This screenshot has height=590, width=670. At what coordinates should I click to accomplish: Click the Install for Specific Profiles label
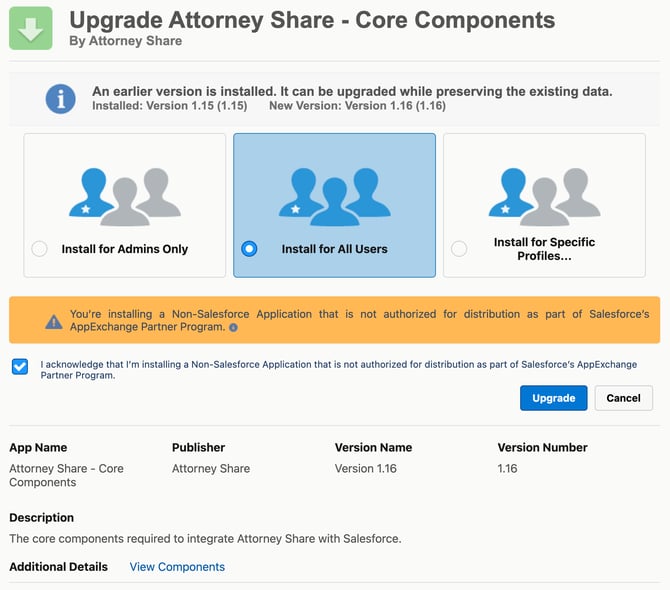pyautogui.click(x=544, y=249)
